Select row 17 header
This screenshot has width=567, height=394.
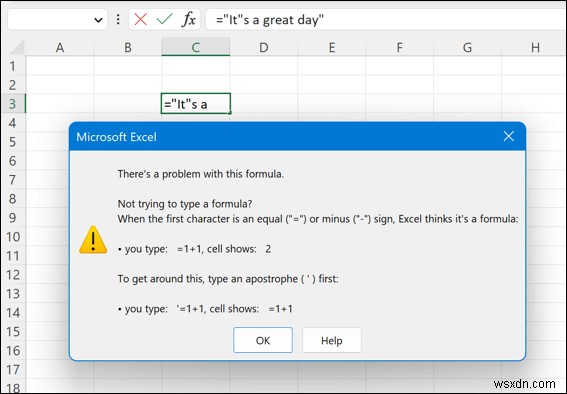point(13,369)
